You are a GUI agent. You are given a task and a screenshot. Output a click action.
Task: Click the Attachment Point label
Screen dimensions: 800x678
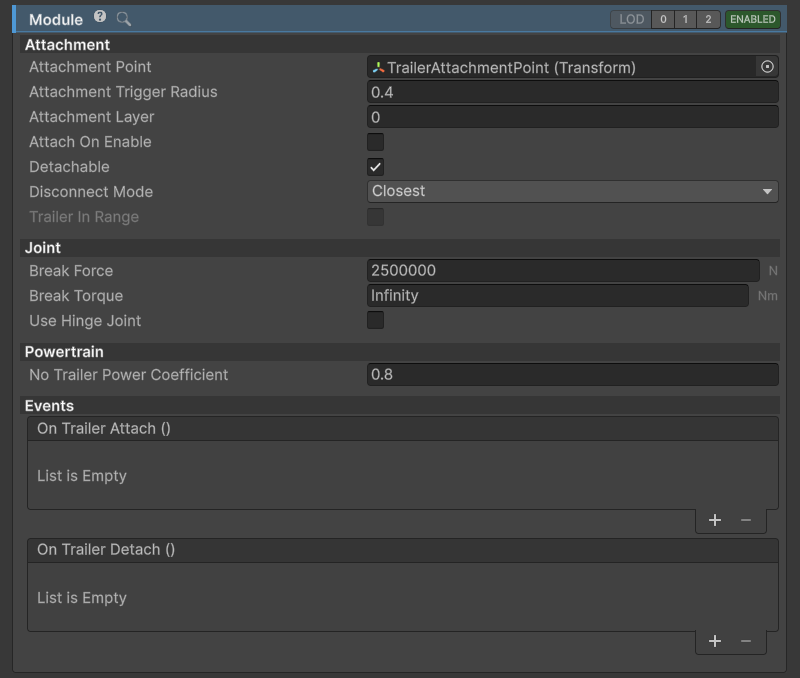[x=90, y=67]
